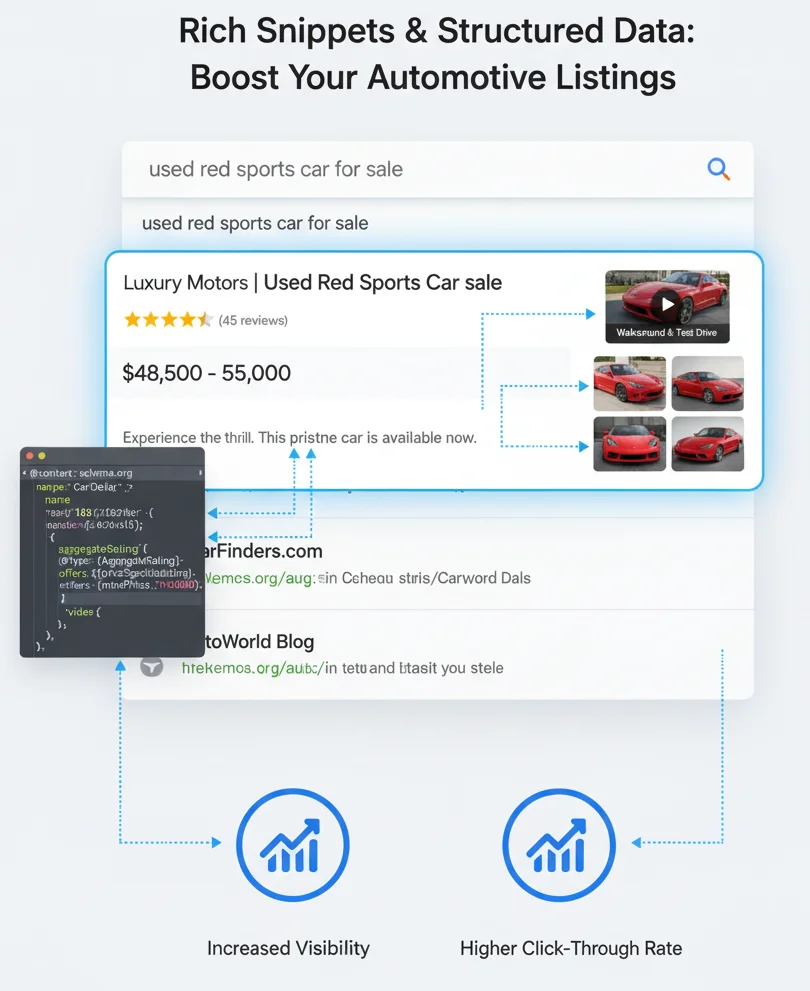
Task: Collapse the schema.org block via the left arrow
Action: (25, 473)
